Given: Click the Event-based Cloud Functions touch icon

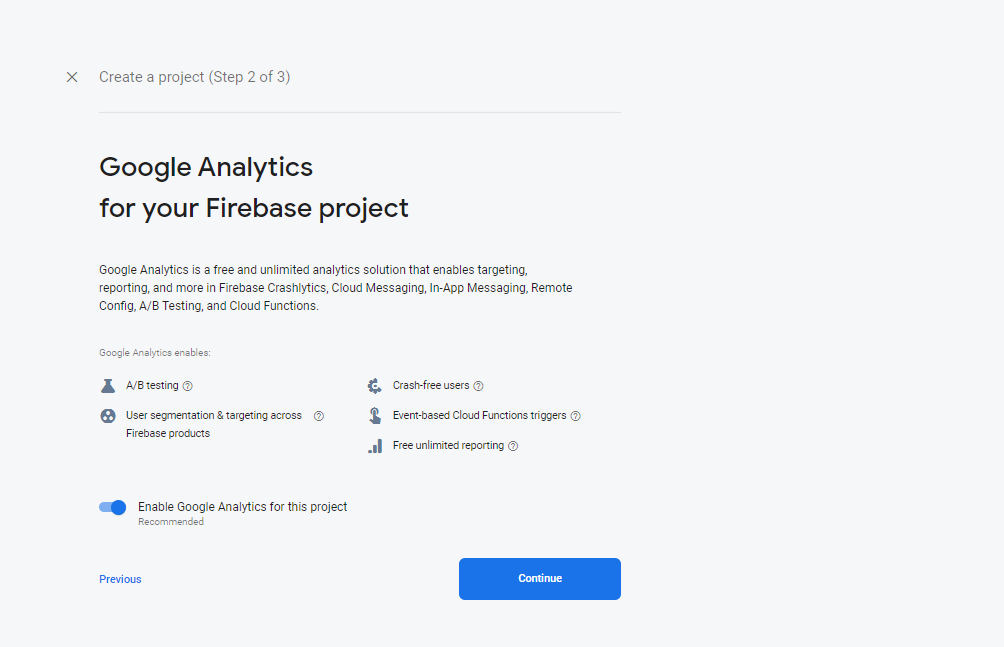Looking at the screenshot, I should 375,416.
